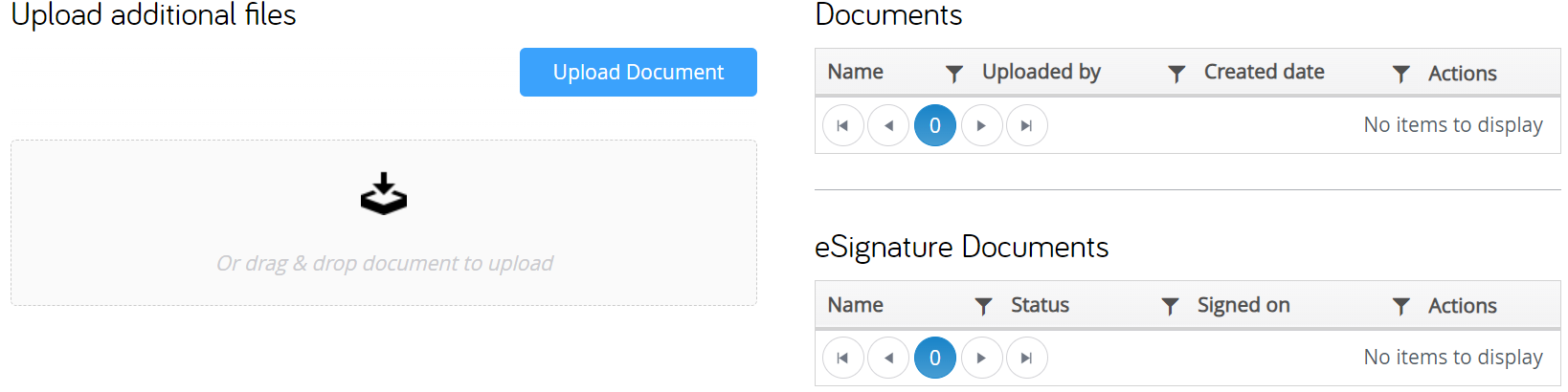Go to next page in eSignature Documents
The image size is (1568, 392).
tap(981, 358)
